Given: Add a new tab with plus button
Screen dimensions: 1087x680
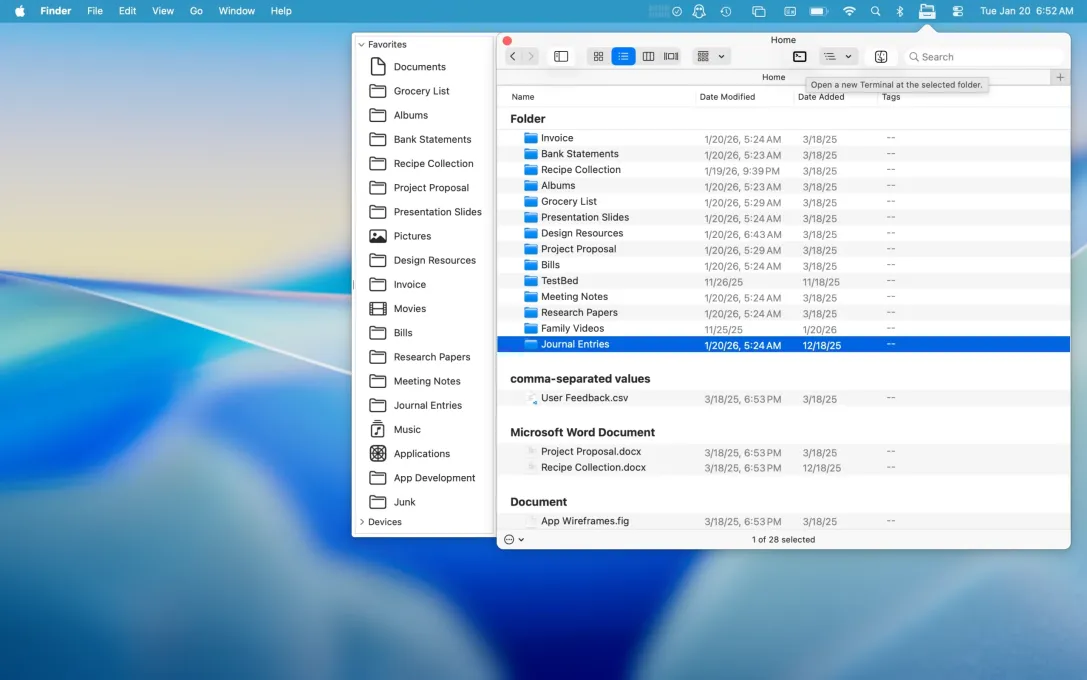Looking at the screenshot, I should coord(1060,78).
